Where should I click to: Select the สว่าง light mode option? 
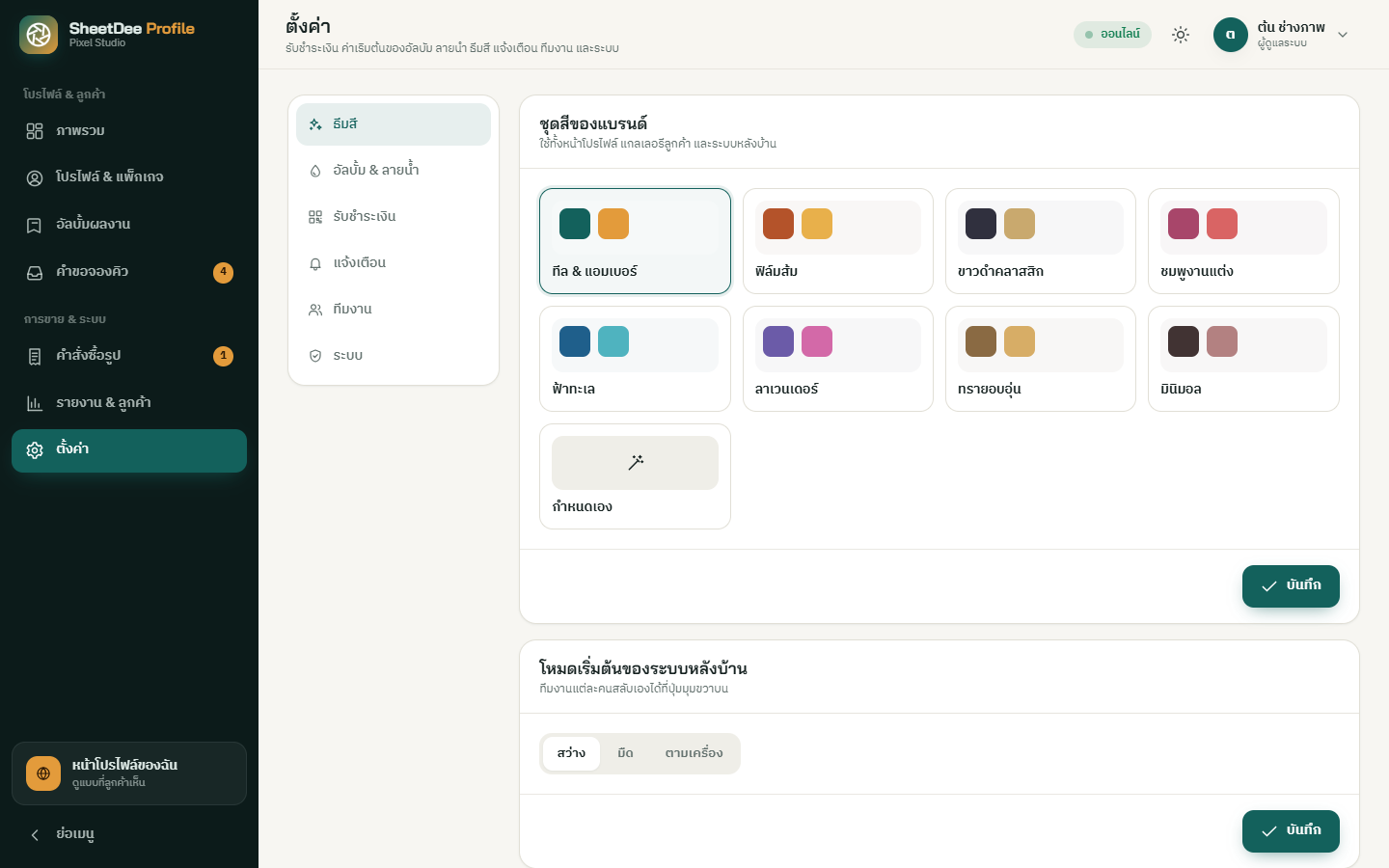click(x=571, y=753)
